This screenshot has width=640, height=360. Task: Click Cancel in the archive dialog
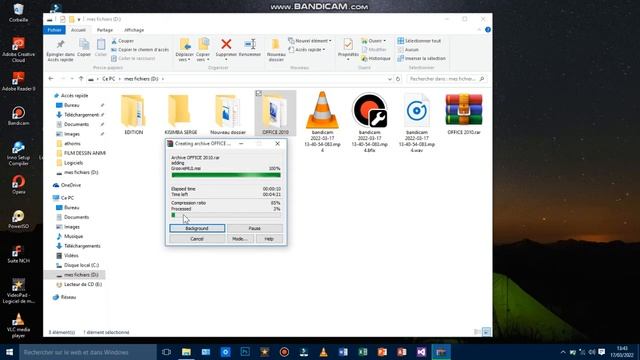[x=197, y=239]
